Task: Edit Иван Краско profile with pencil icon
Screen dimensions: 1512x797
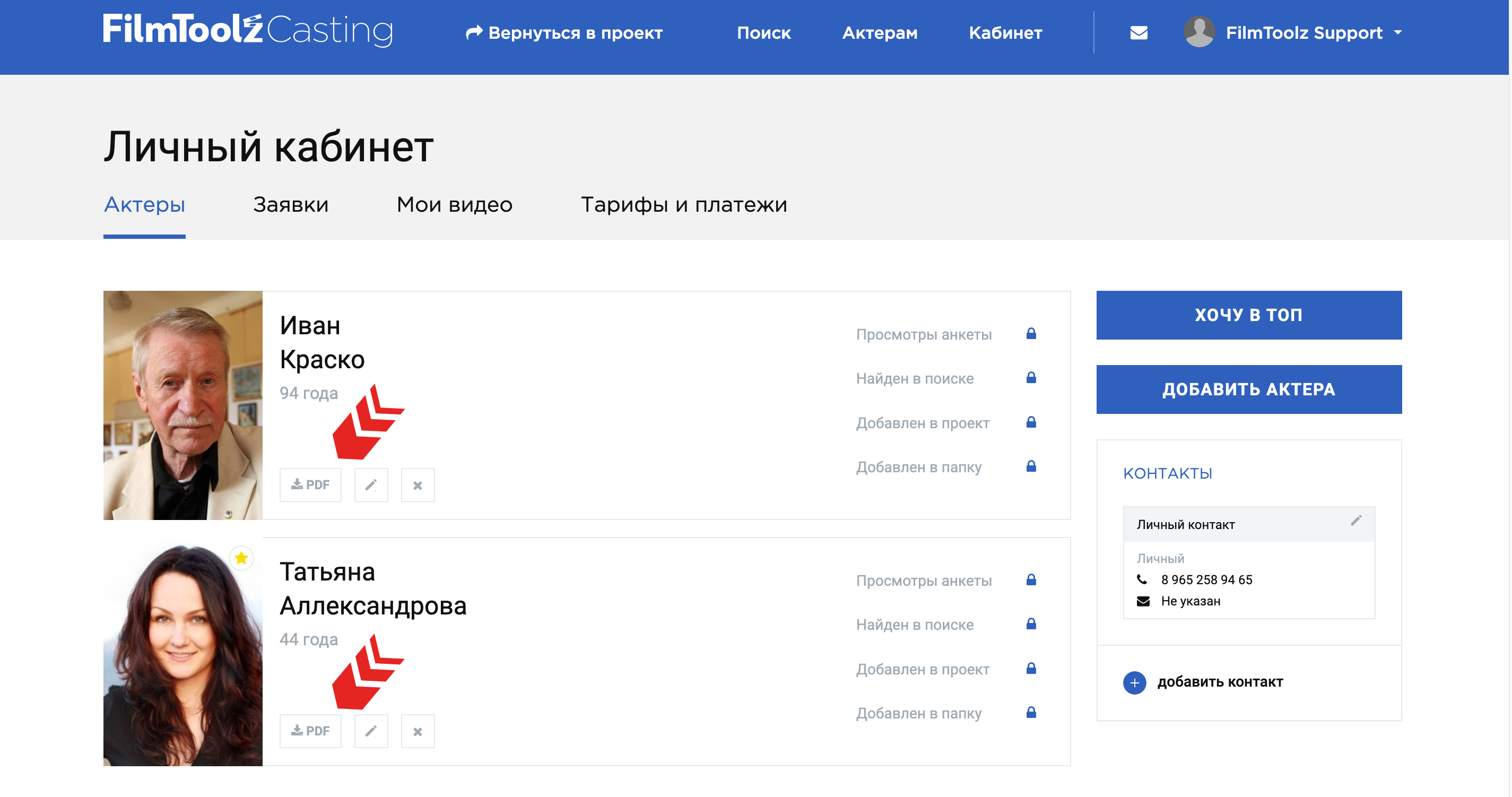Action: 371,485
